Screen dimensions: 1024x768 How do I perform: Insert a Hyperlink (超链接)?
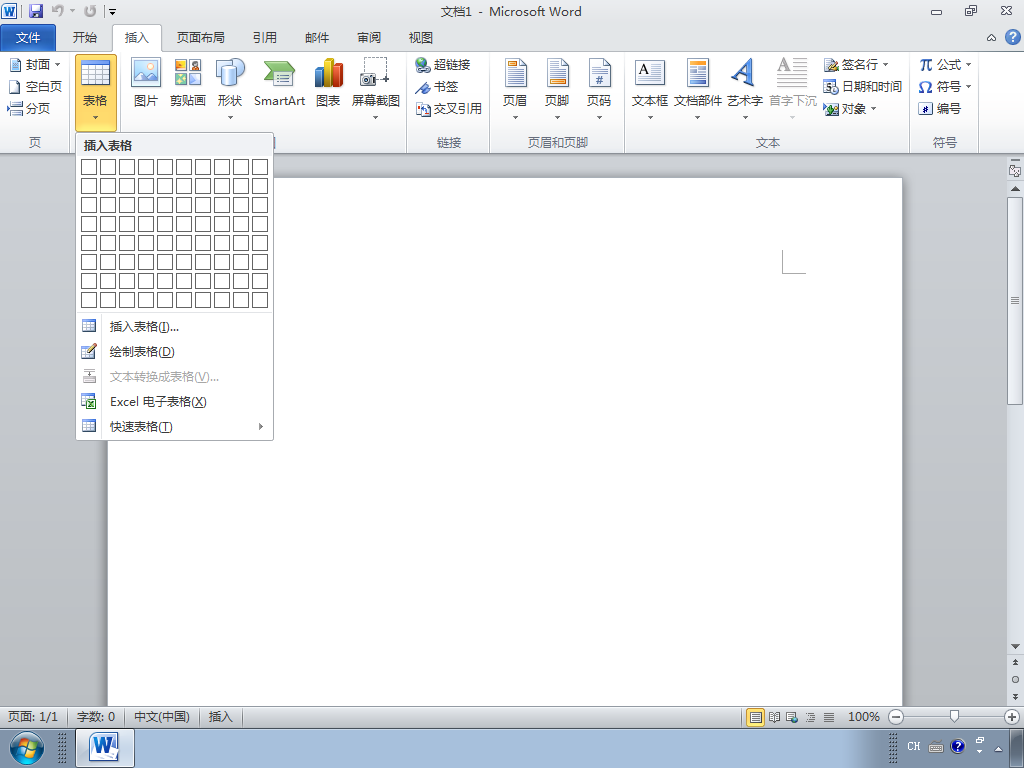pos(443,65)
